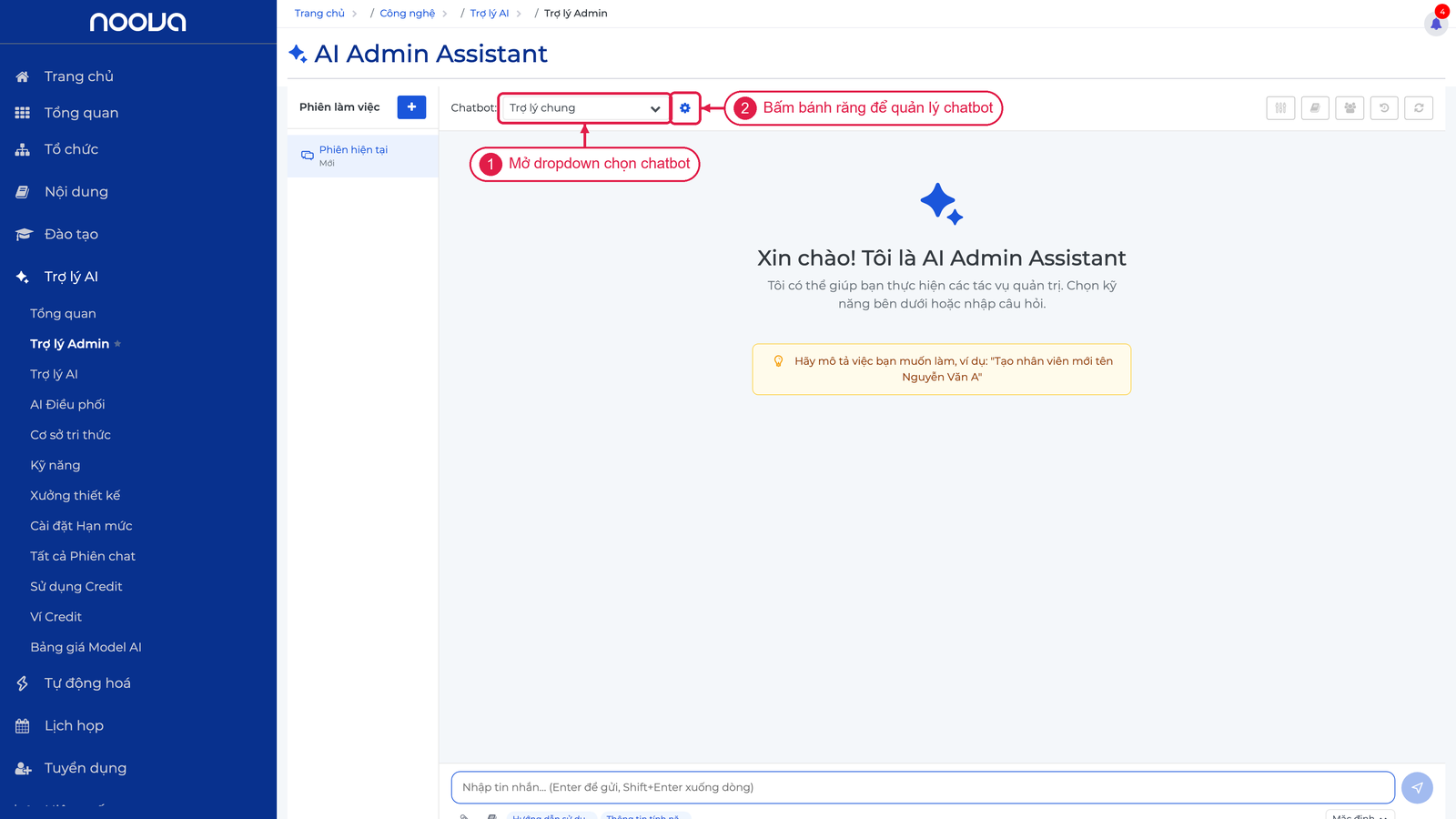Follow the Trang chủ breadcrumb link

pos(319,14)
